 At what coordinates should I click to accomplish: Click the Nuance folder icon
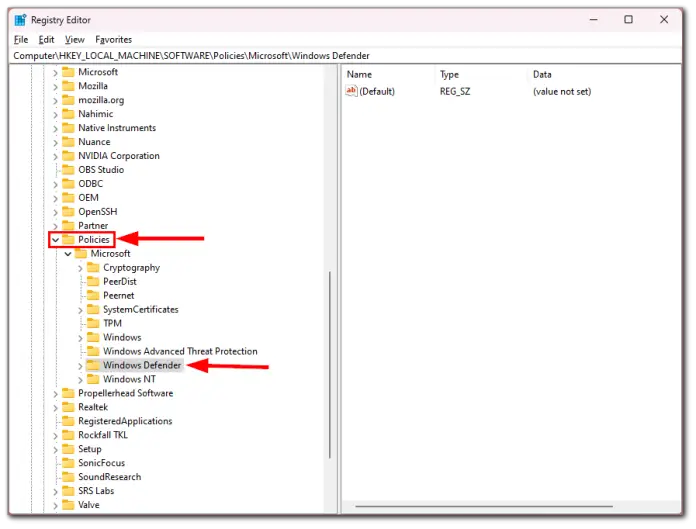[x=68, y=142]
